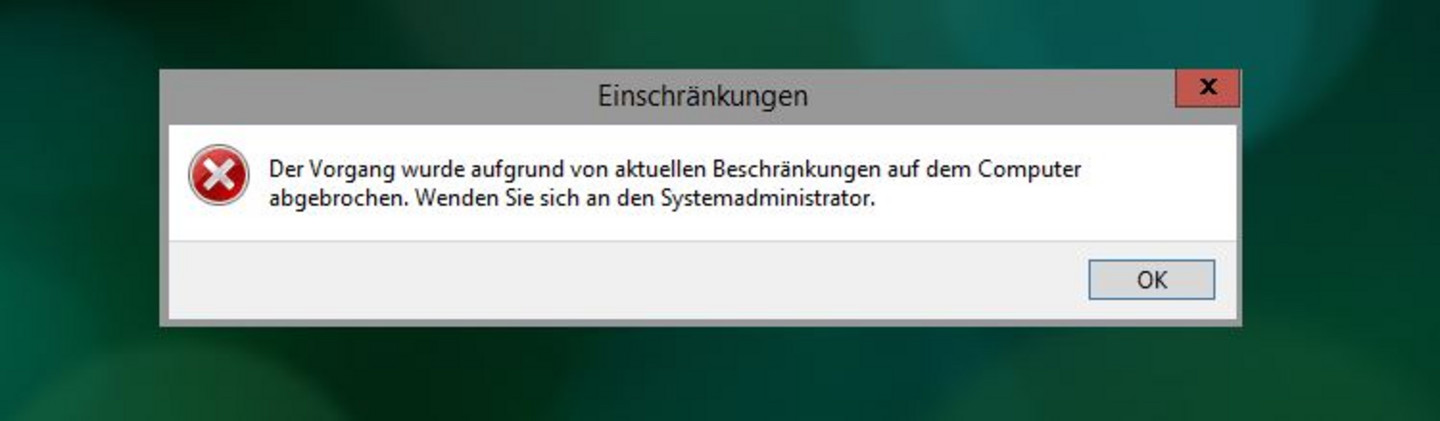The width and height of the screenshot is (1440, 421).
Task: Close the Einschränkungen dialog with X
Action: point(1207,88)
